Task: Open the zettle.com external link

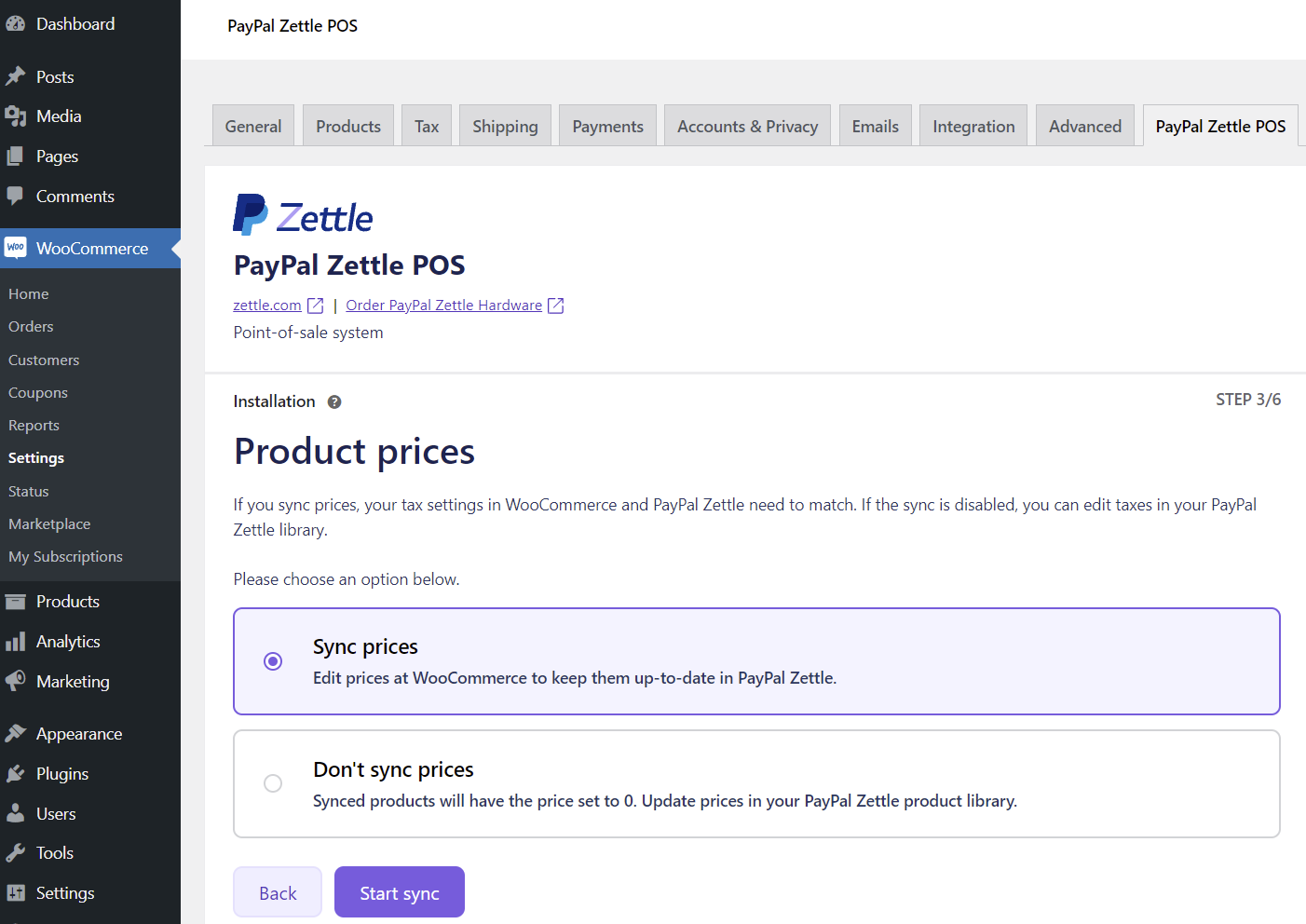Action: (267, 306)
